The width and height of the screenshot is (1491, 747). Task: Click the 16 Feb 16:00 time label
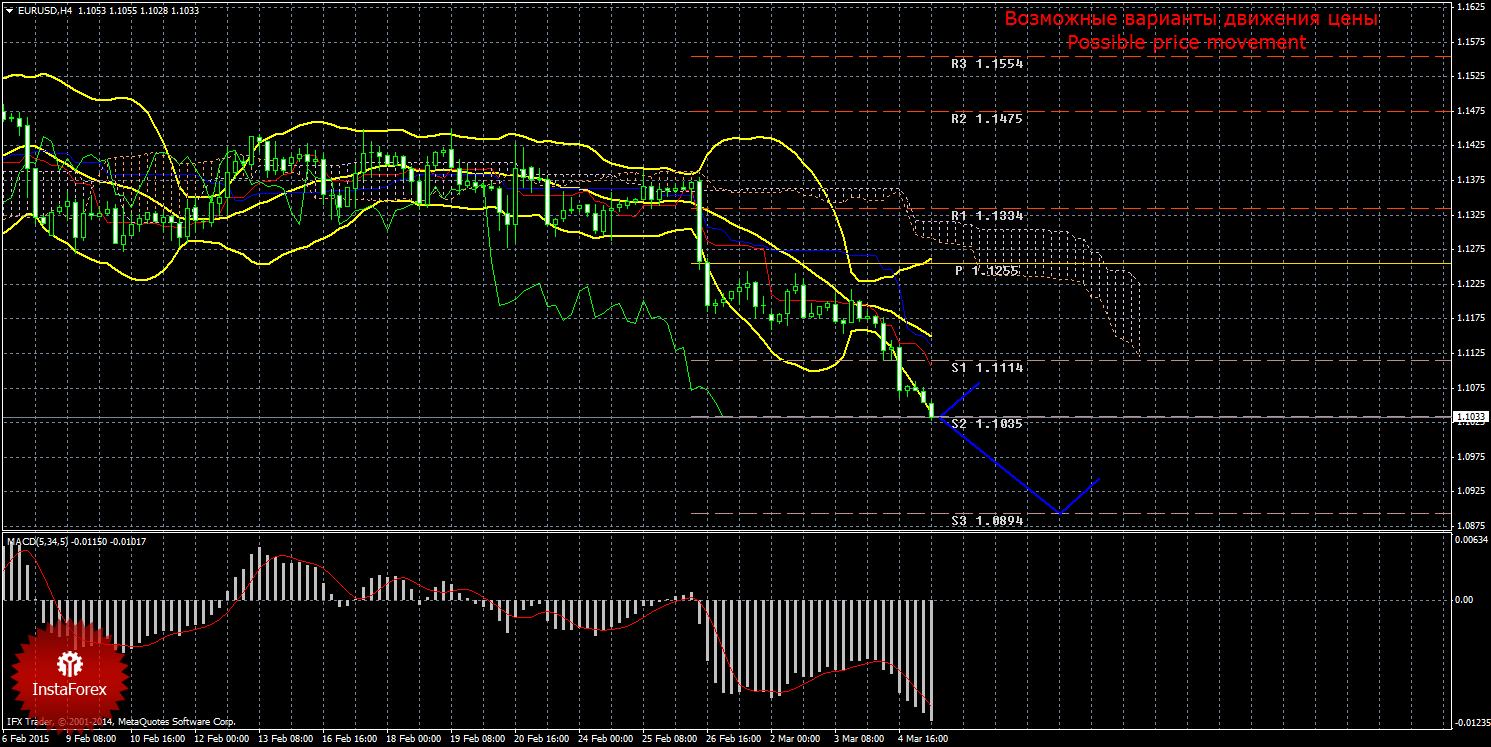tap(349, 740)
